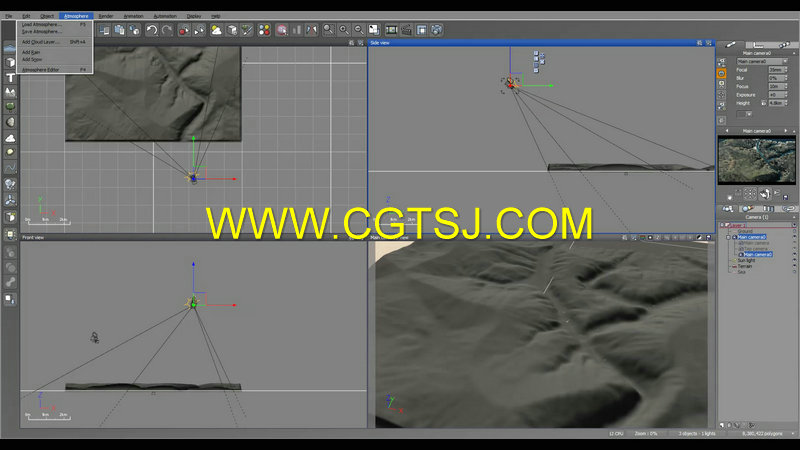The image size is (800, 450).
Task: Open the Render menu
Action: [x=106, y=16]
